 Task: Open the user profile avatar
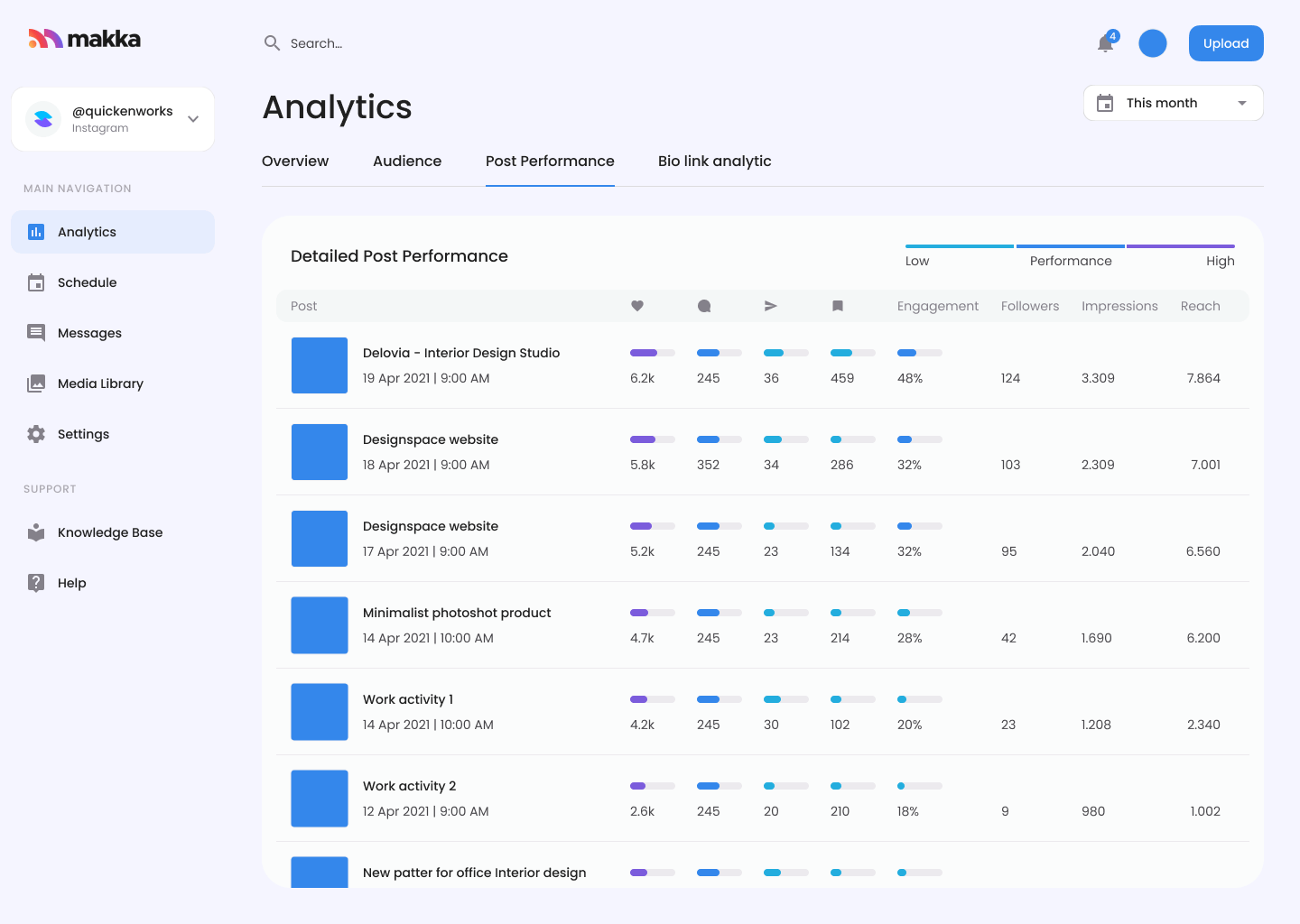pyautogui.click(x=1152, y=43)
